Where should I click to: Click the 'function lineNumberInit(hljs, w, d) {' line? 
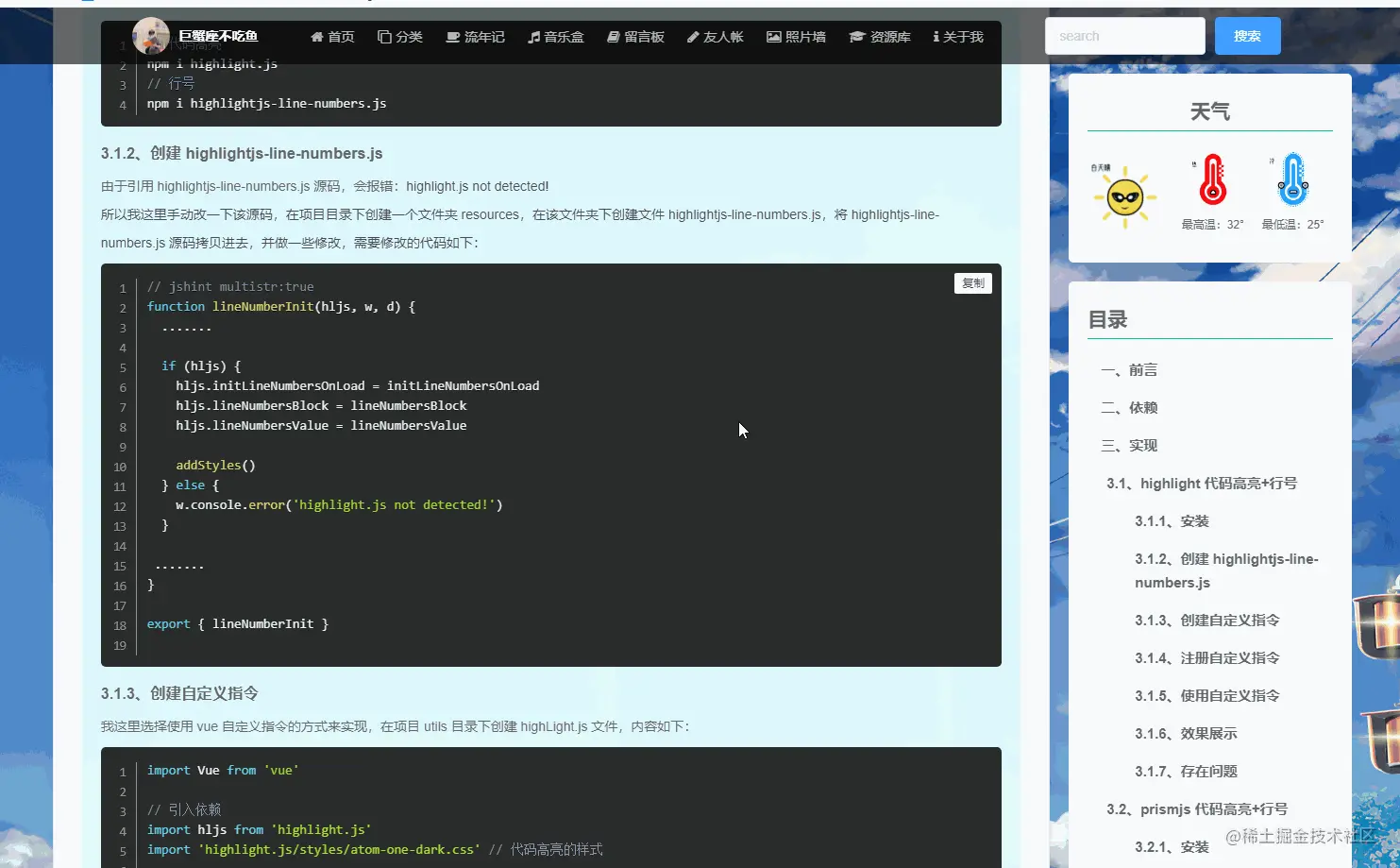281,307
